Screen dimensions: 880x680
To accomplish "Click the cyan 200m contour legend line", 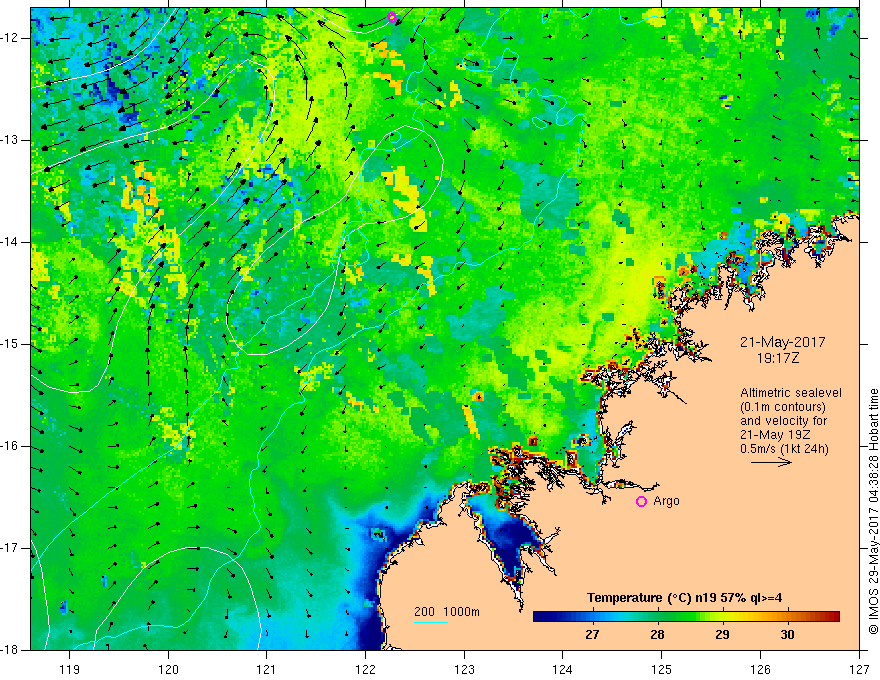I will point(431,622).
